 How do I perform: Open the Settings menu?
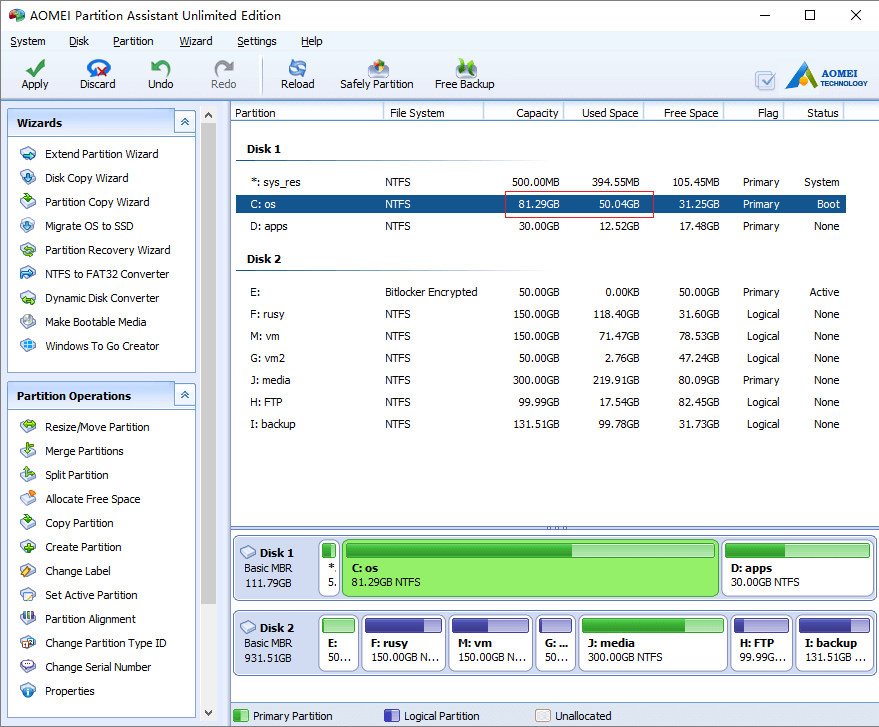point(257,41)
